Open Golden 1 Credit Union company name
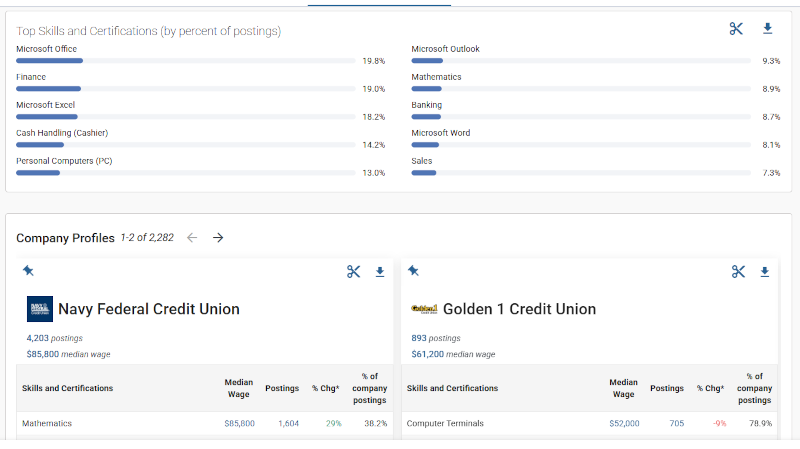The image size is (800, 449). 519,309
